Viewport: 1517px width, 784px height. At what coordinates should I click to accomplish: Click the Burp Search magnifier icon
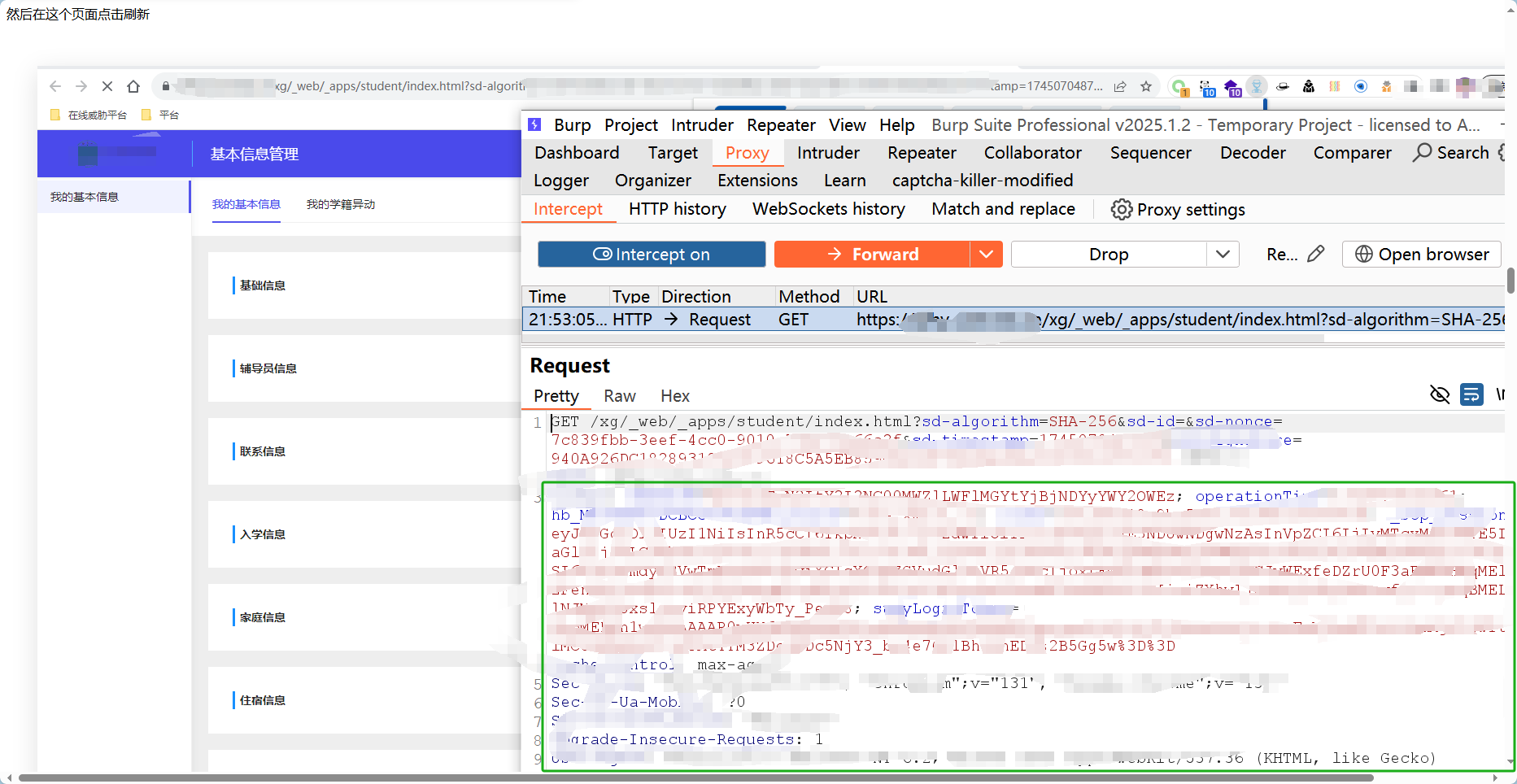tap(1422, 152)
